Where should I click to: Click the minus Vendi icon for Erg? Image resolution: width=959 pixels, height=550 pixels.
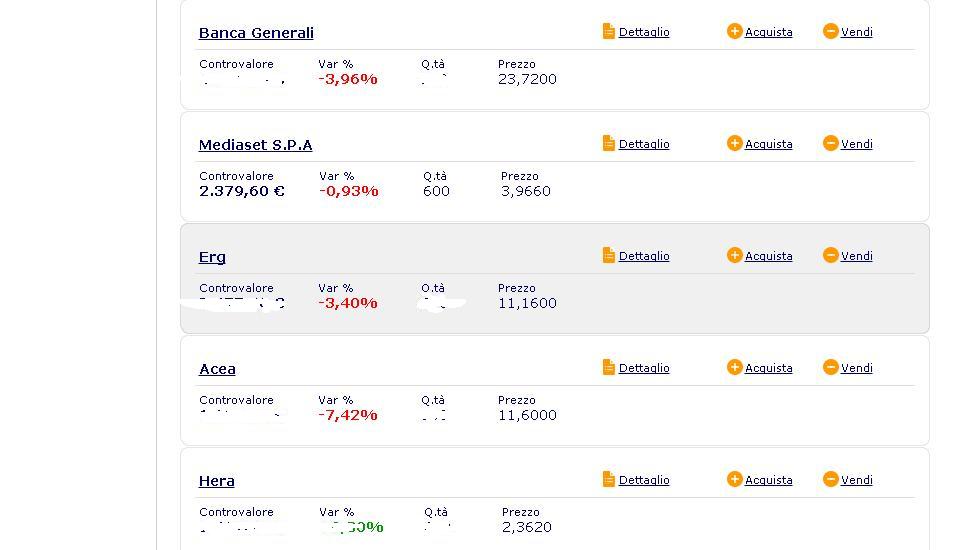[x=830, y=256]
